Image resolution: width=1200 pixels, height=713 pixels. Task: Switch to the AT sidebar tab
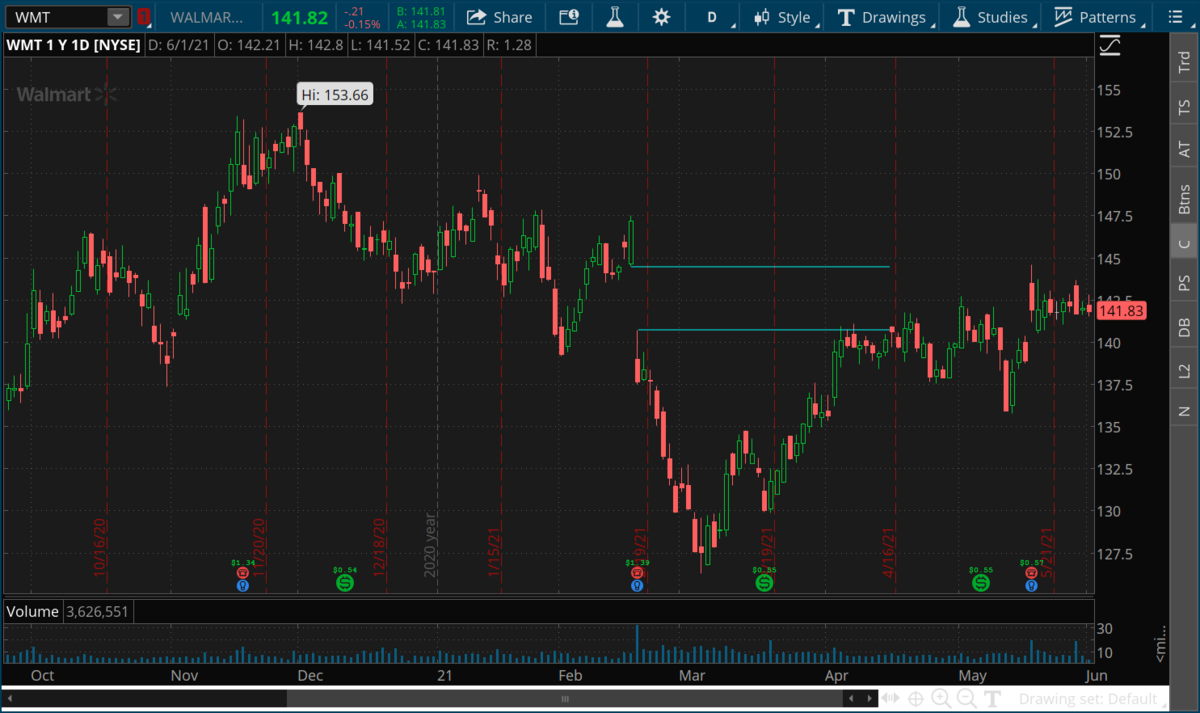click(1184, 150)
